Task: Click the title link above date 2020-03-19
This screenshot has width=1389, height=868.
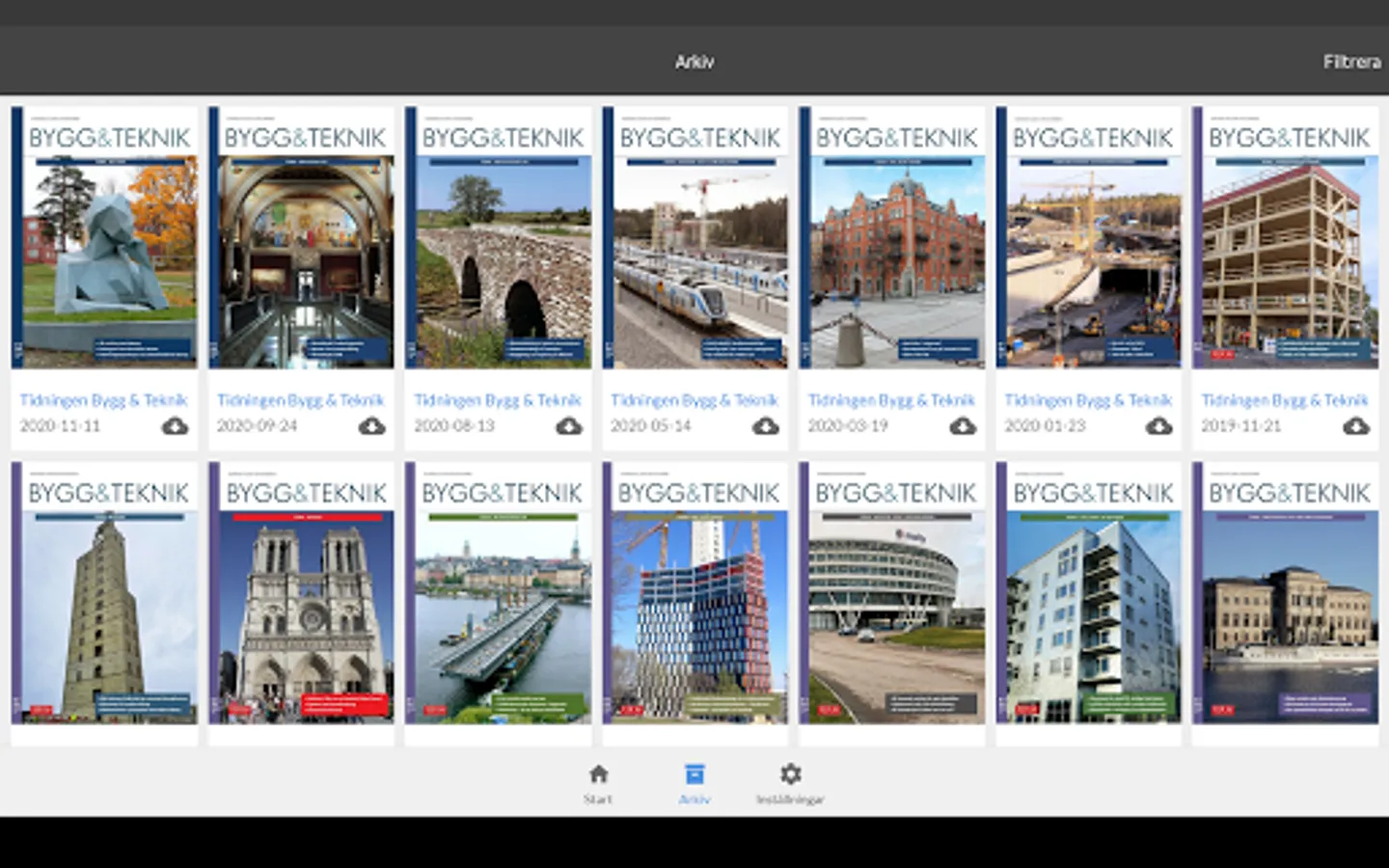Action: click(x=892, y=400)
